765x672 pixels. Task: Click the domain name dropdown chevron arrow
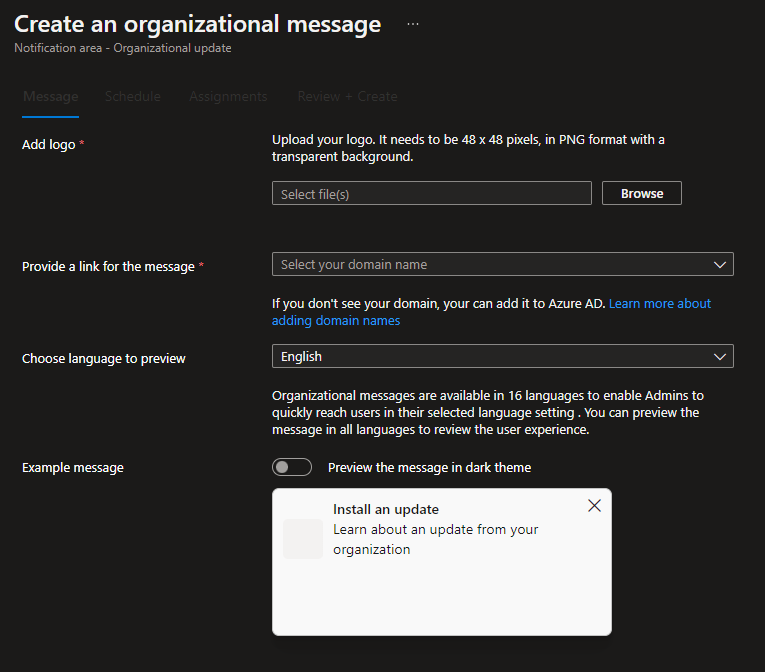coord(720,265)
